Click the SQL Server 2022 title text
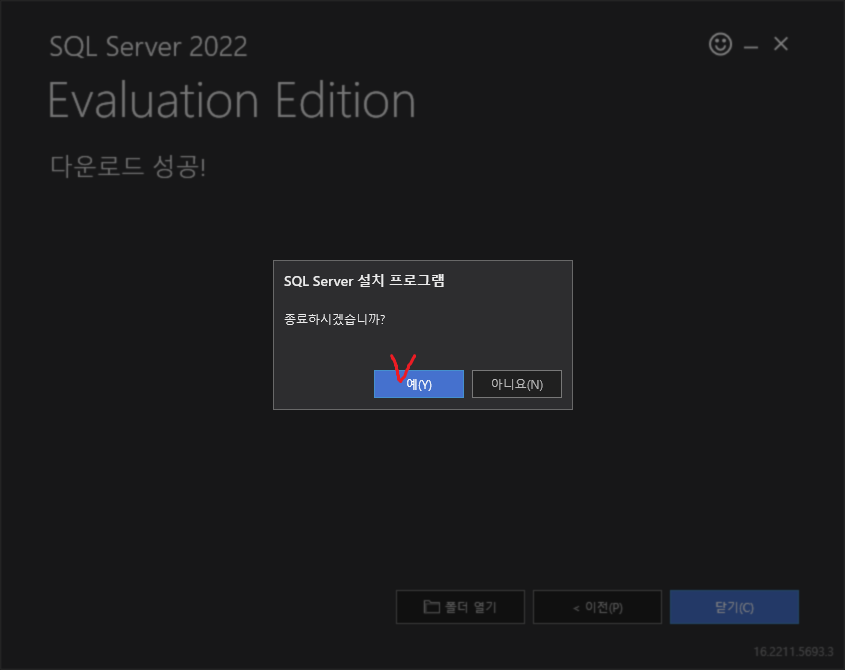This screenshot has height=670, width=845. pyautogui.click(x=148, y=46)
